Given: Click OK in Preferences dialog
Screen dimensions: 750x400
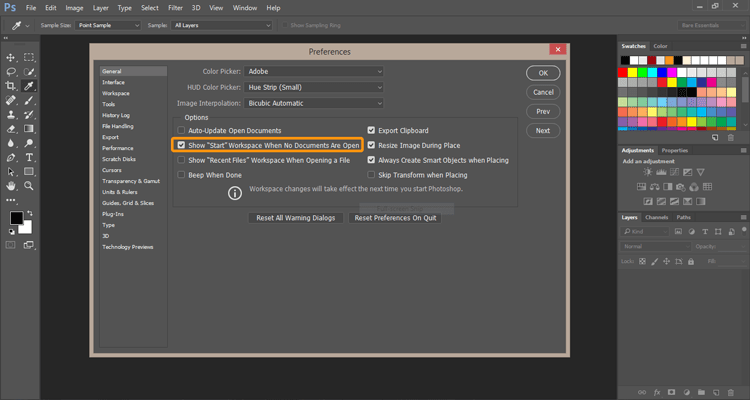Looking at the screenshot, I should pos(543,73).
